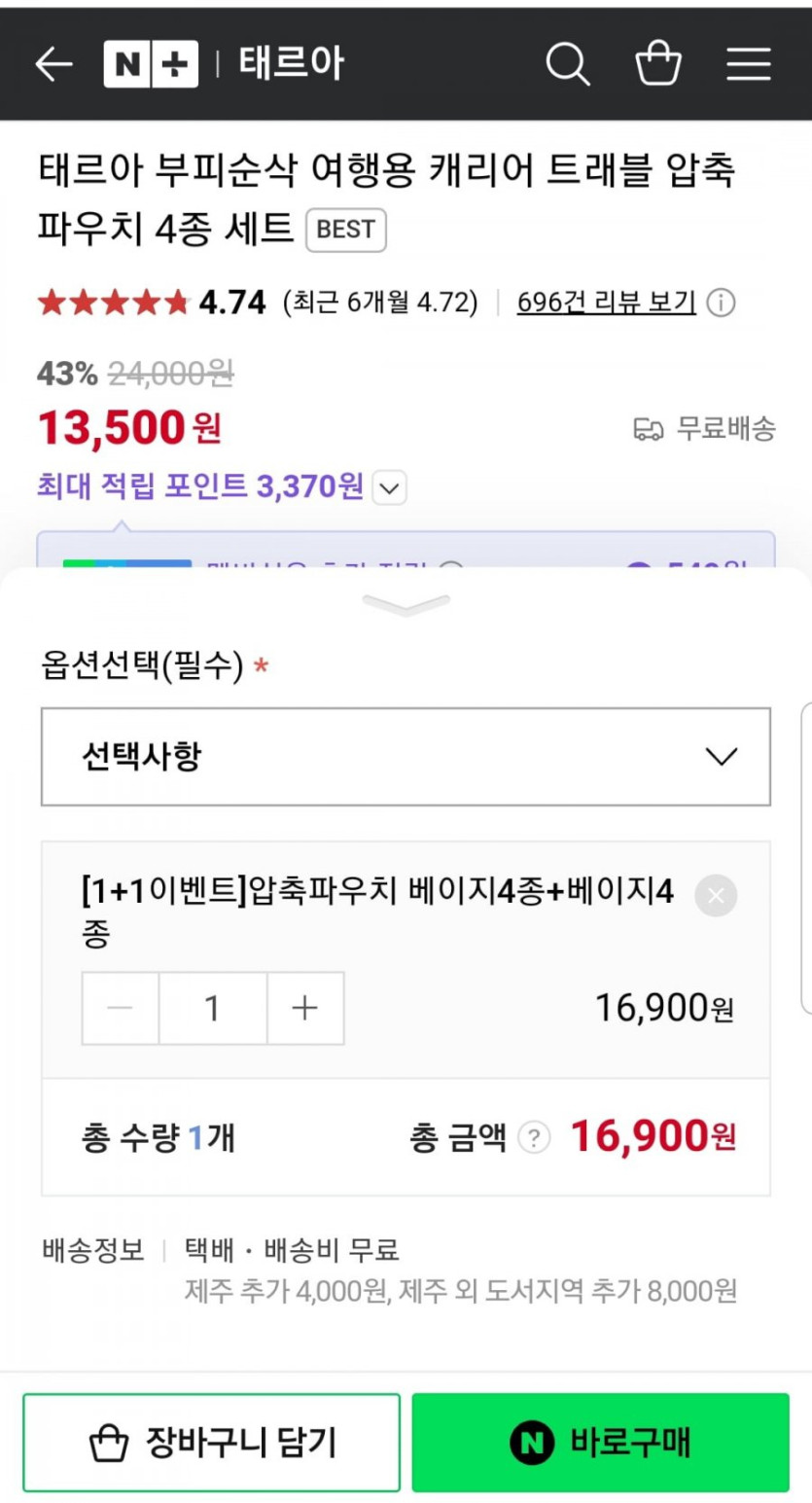
Task: View the 696 reviews link
Action: [606, 304]
